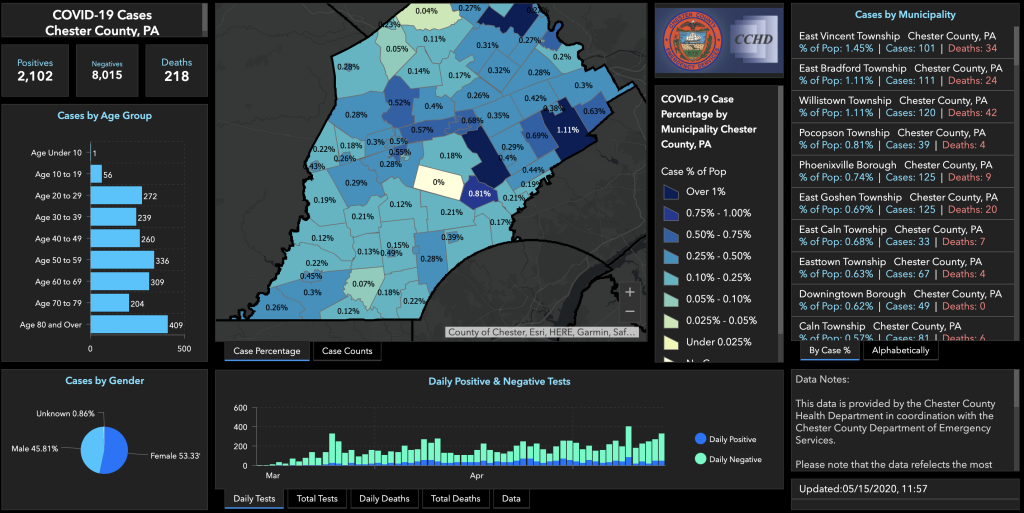Open the Daily Tests chart tab
The height and width of the screenshot is (513, 1024).
(254, 499)
